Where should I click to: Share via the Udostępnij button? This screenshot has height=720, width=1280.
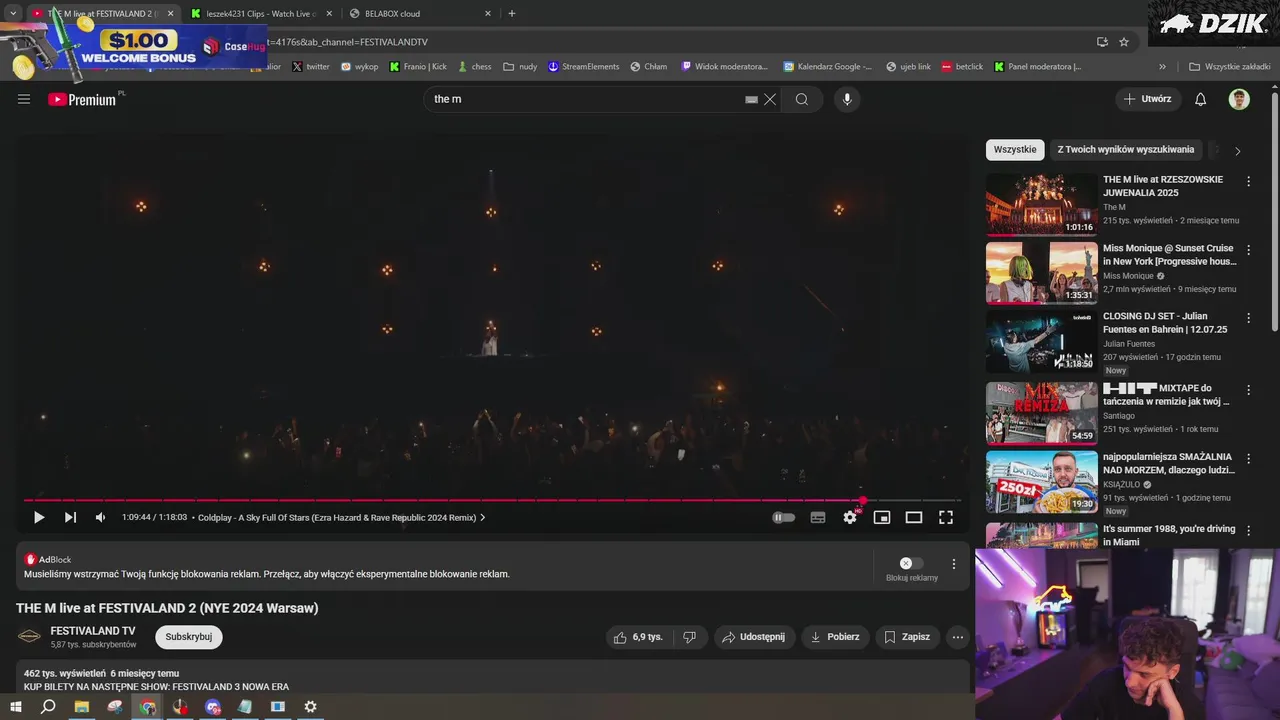pyautogui.click(x=754, y=637)
